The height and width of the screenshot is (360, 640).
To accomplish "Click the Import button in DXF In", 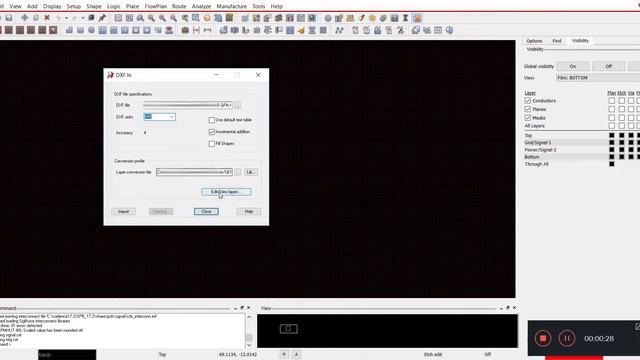I will click(x=124, y=211).
